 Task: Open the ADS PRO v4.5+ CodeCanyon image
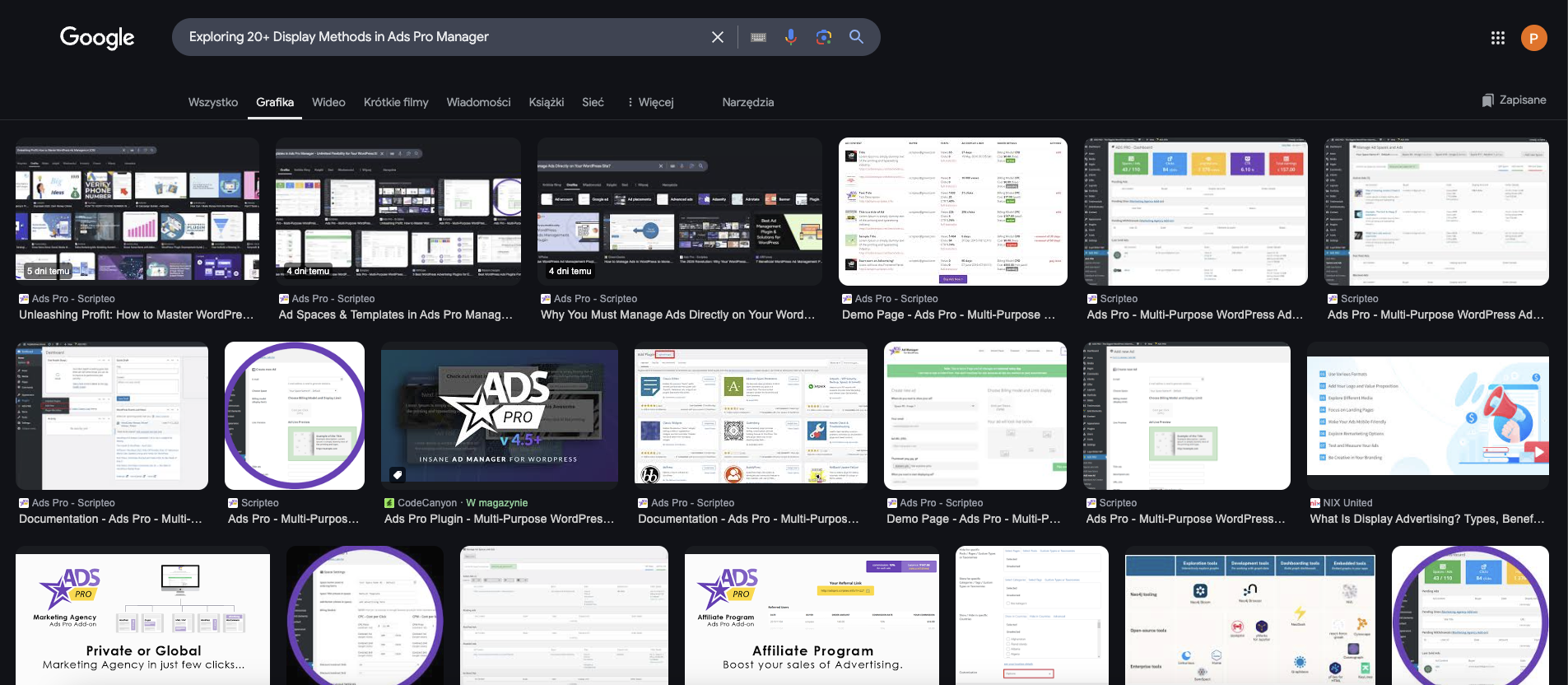click(500, 416)
